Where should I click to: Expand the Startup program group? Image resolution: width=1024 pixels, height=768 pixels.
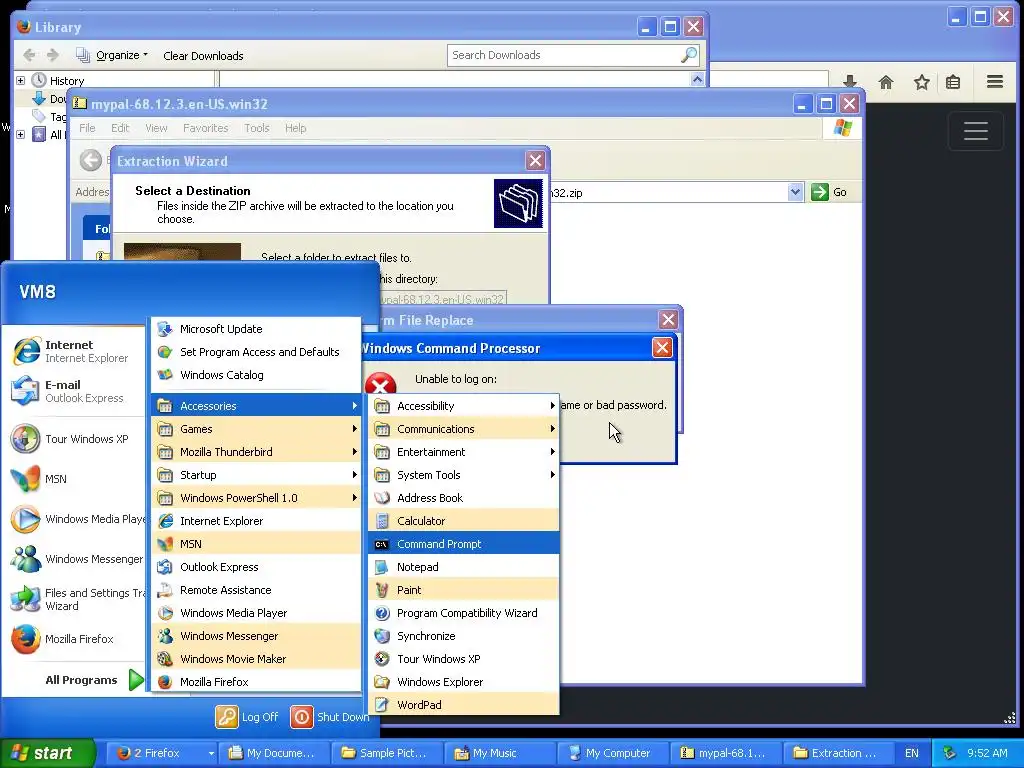pyautogui.click(x=256, y=475)
